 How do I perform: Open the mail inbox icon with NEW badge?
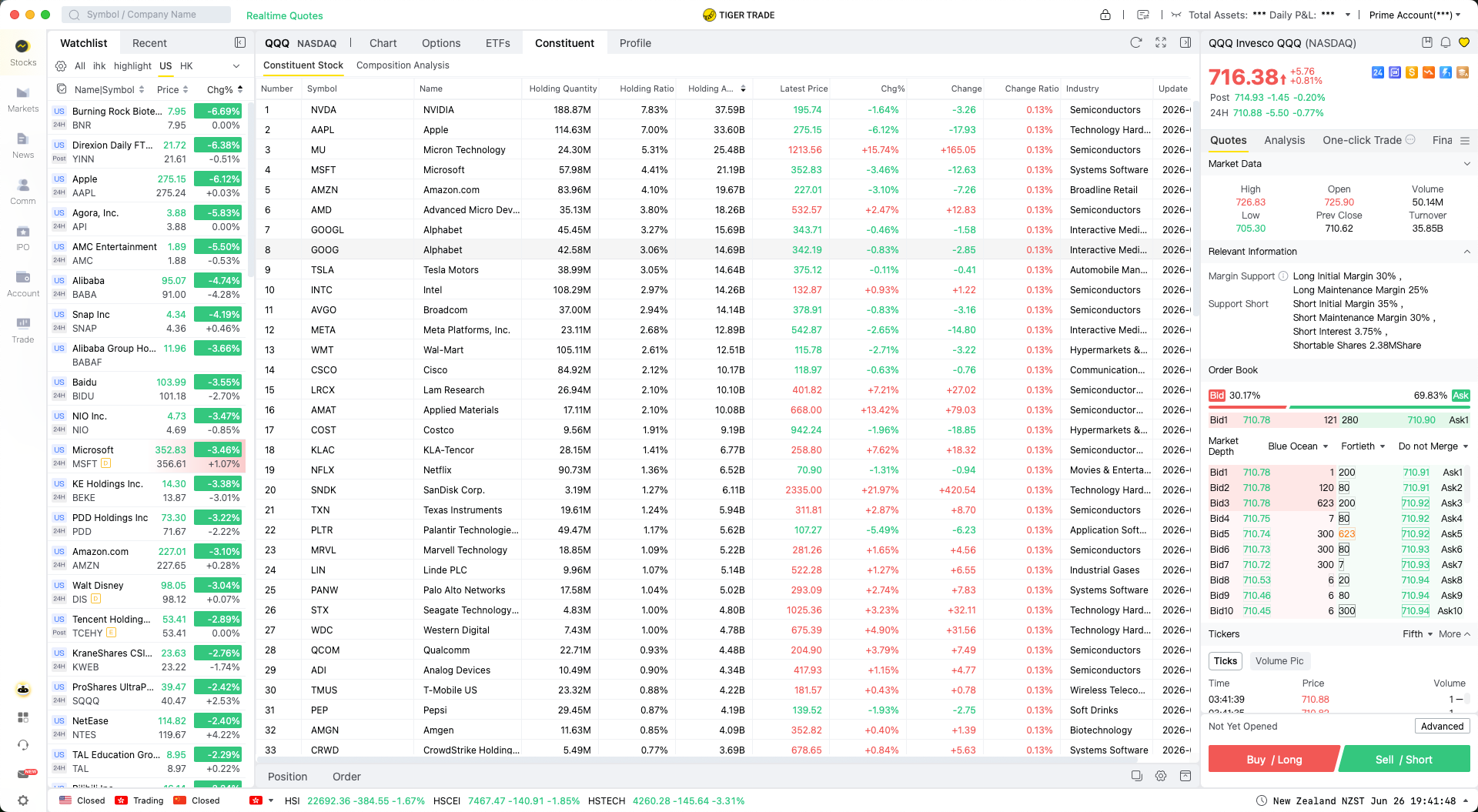pos(23,774)
